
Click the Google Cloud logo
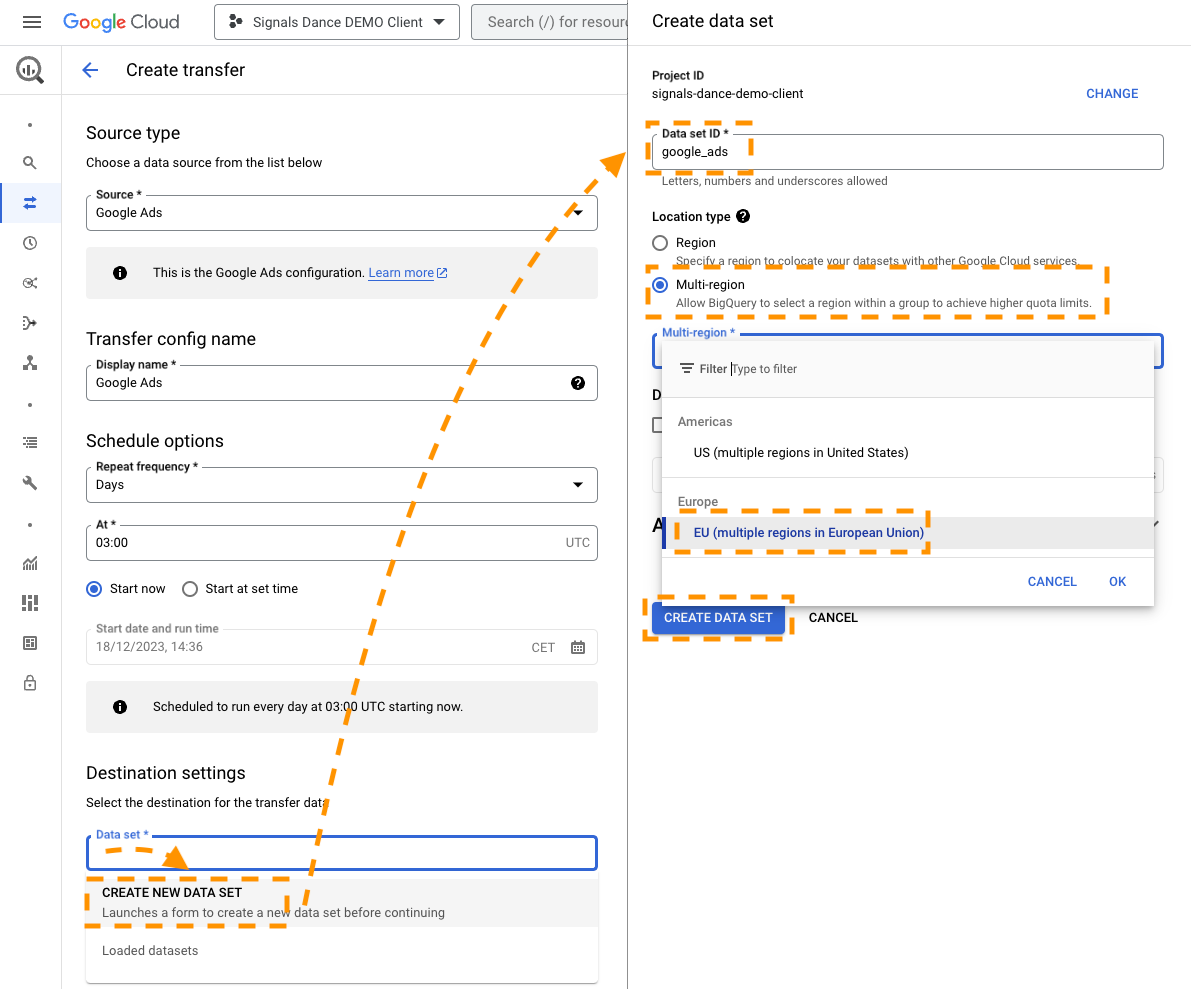(121, 22)
